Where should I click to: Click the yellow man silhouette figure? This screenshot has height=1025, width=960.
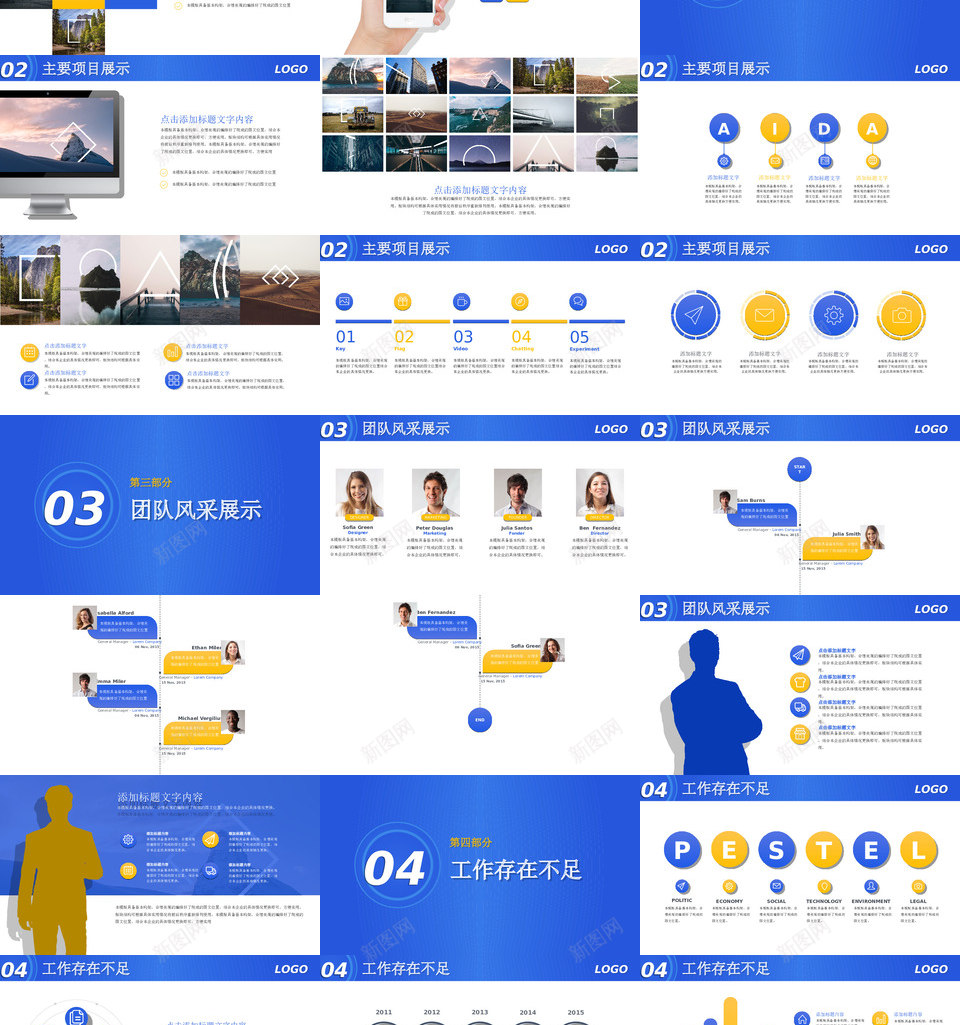(x=58, y=870)
